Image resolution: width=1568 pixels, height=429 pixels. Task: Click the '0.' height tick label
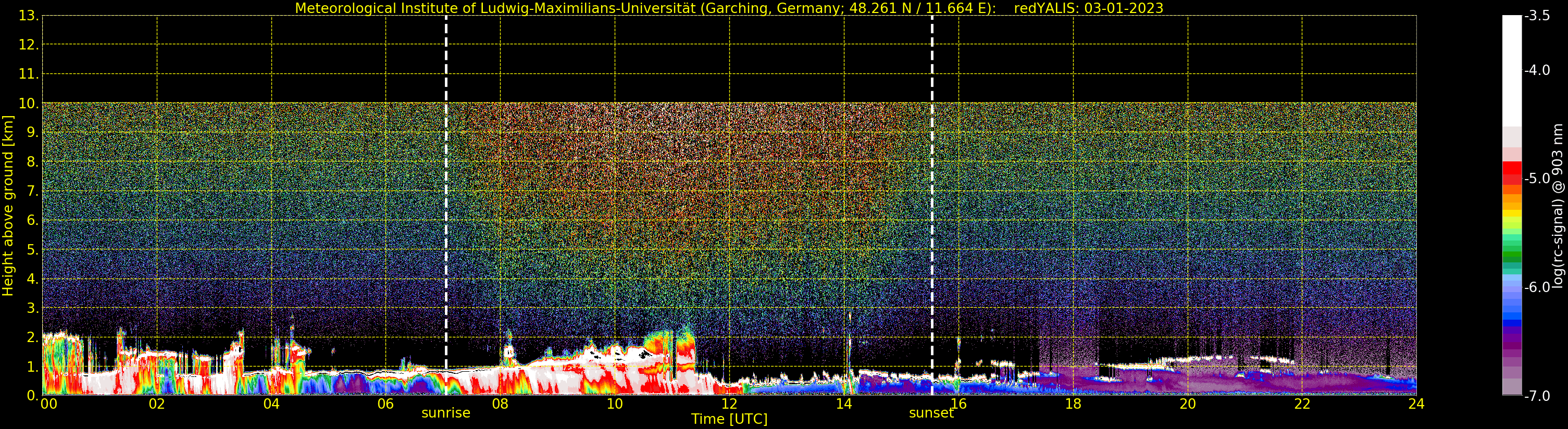tap(33, 396)
